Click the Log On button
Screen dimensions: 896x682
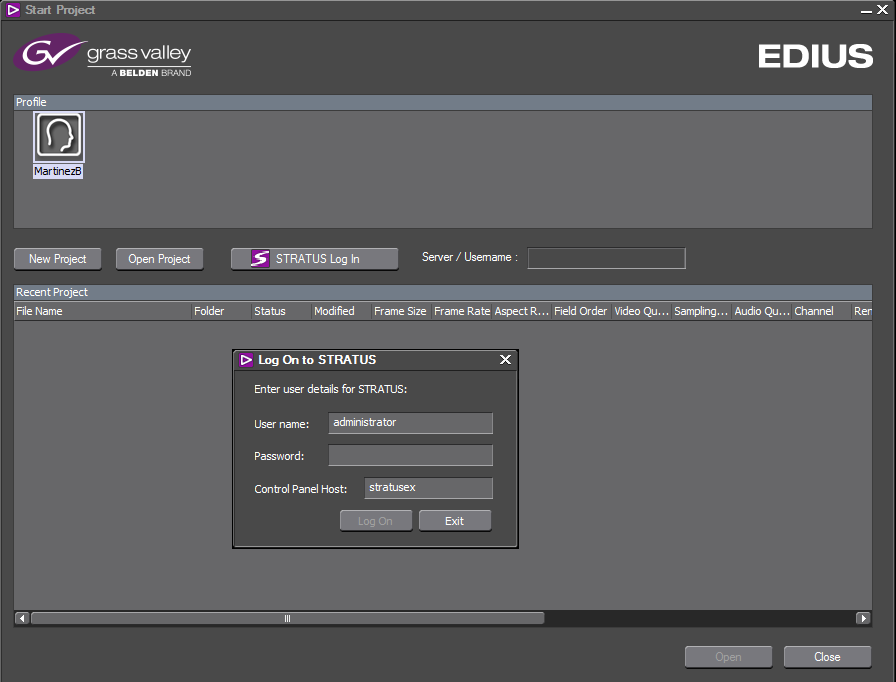[x=375, y=521]
